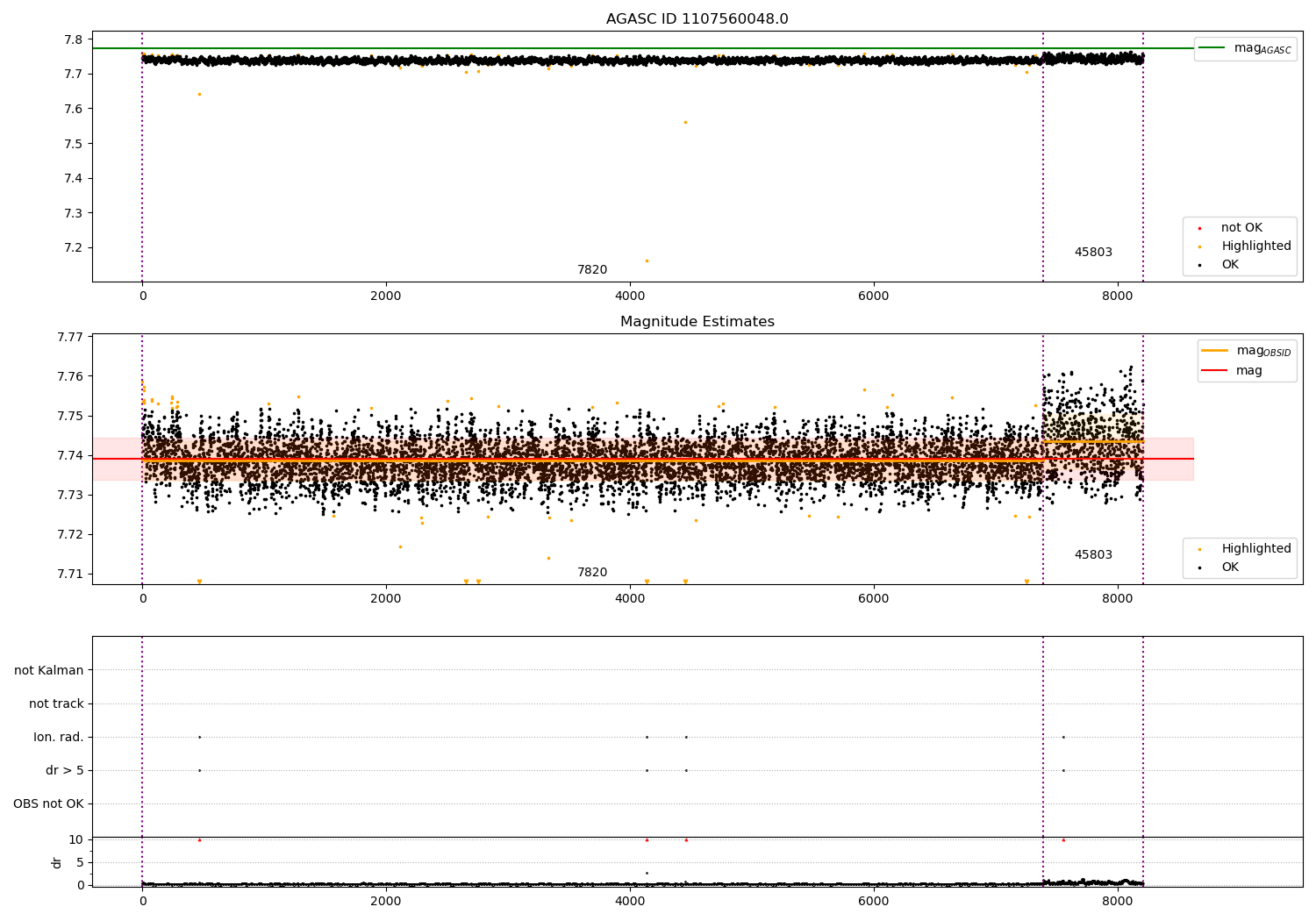The image size is (1316, 921).
Task: Click the orange mag OBSID legend line sample
Action: (1214, 351)
